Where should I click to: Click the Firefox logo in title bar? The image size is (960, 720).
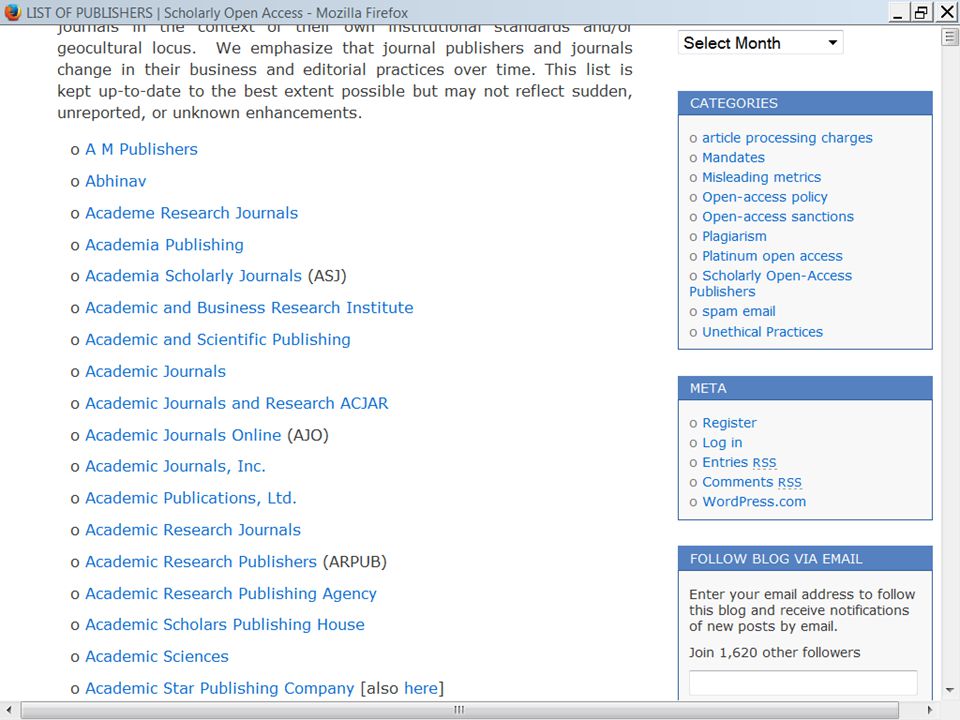point(12,12)
